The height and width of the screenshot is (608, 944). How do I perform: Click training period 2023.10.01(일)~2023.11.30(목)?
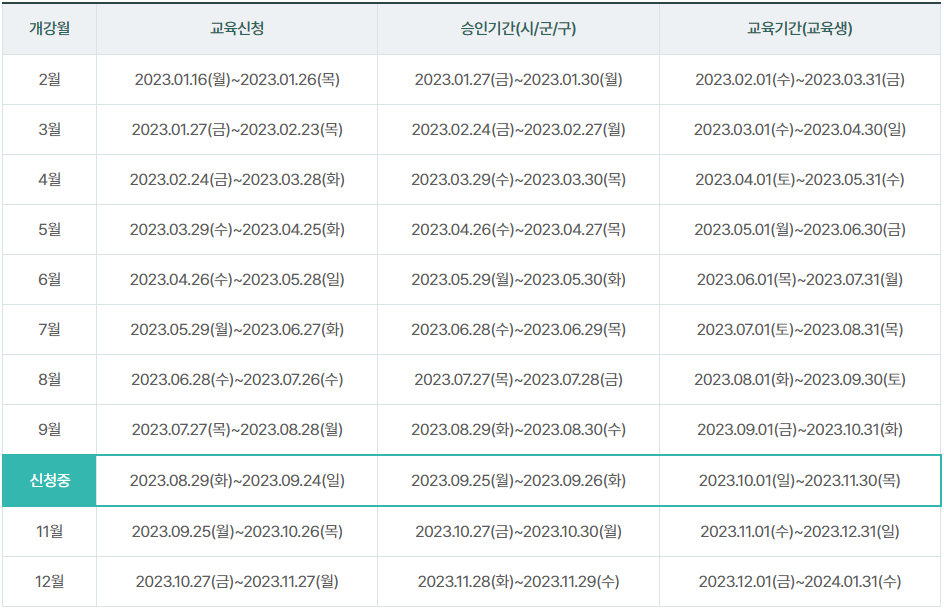pos(800,480)
